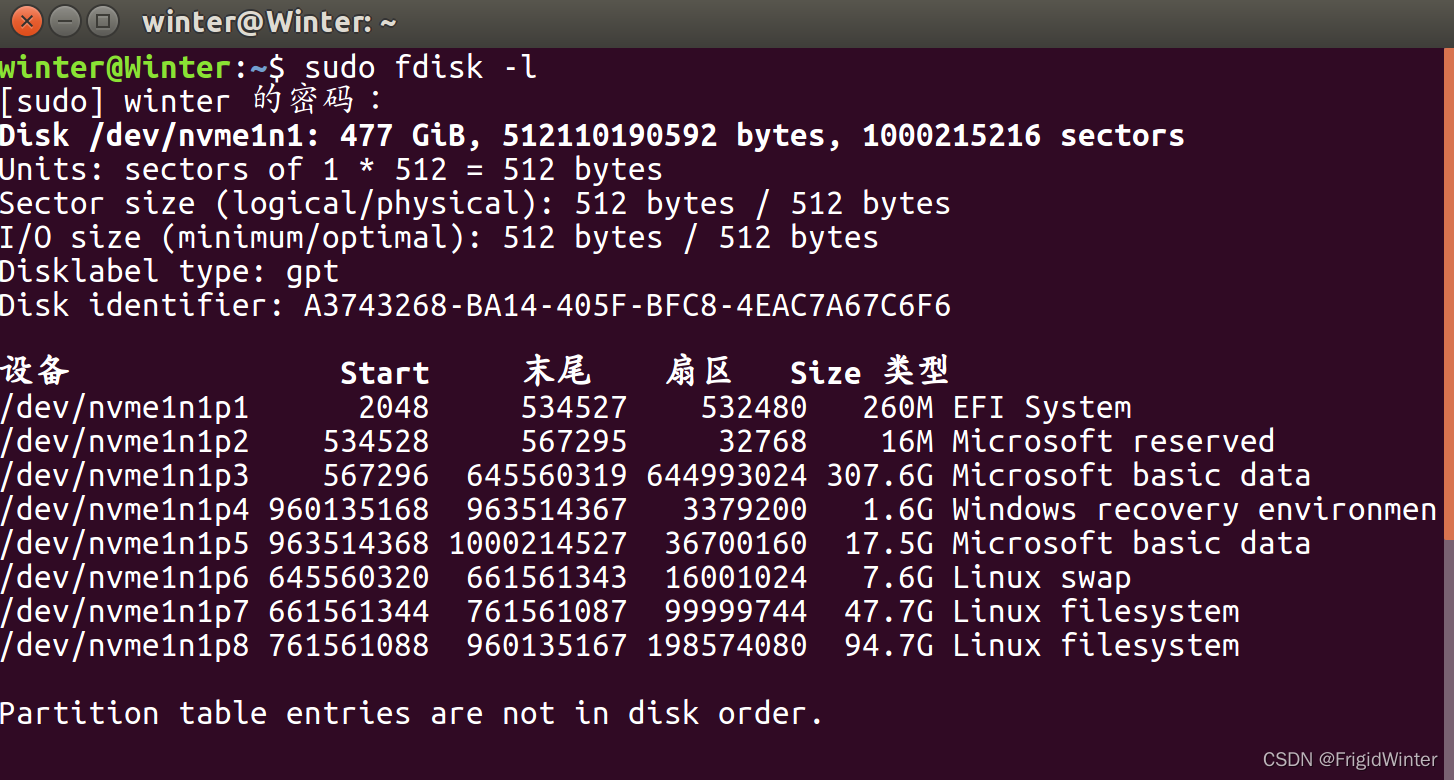The image size is (1454, 780).
Task: Click the "EFI System" partition type
Action: (x=1041, y=408)
